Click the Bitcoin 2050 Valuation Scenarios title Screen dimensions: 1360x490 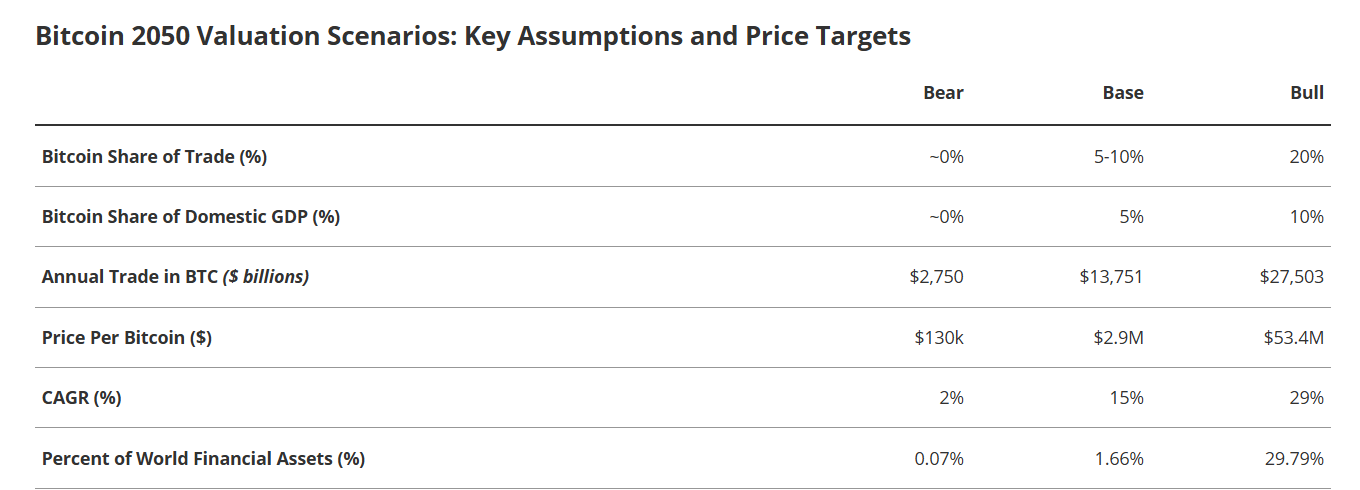[472, 36]
